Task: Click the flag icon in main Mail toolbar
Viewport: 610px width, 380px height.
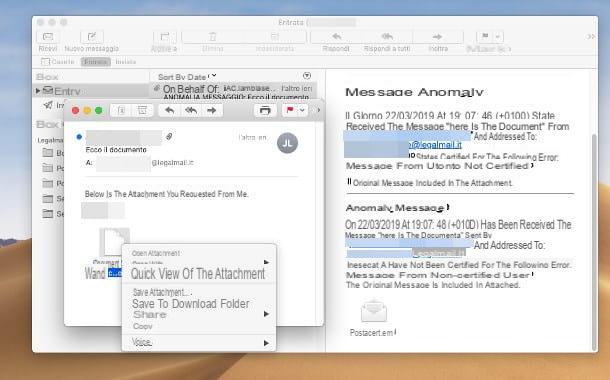Action: click(485, 37)
